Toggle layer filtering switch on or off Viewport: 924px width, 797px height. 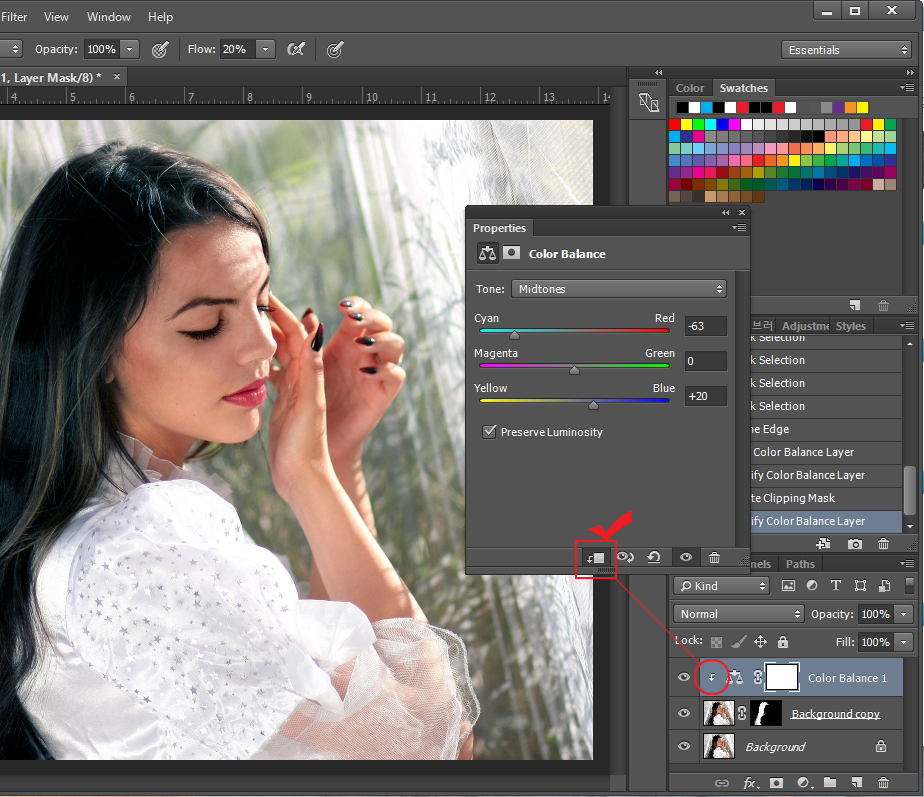point(909,585)
